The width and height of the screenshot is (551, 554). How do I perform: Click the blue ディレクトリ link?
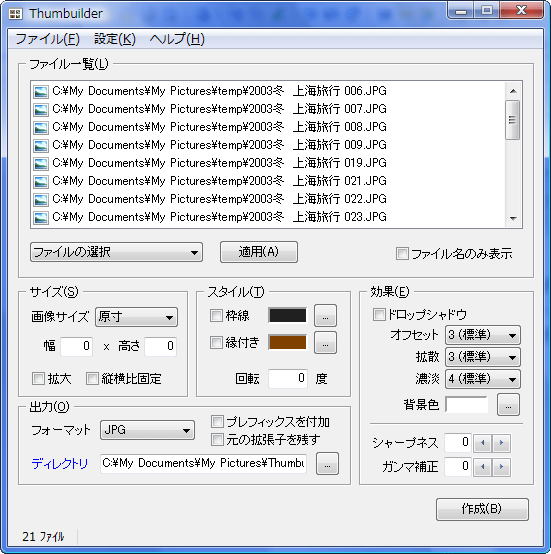click(x=59, y=464)
